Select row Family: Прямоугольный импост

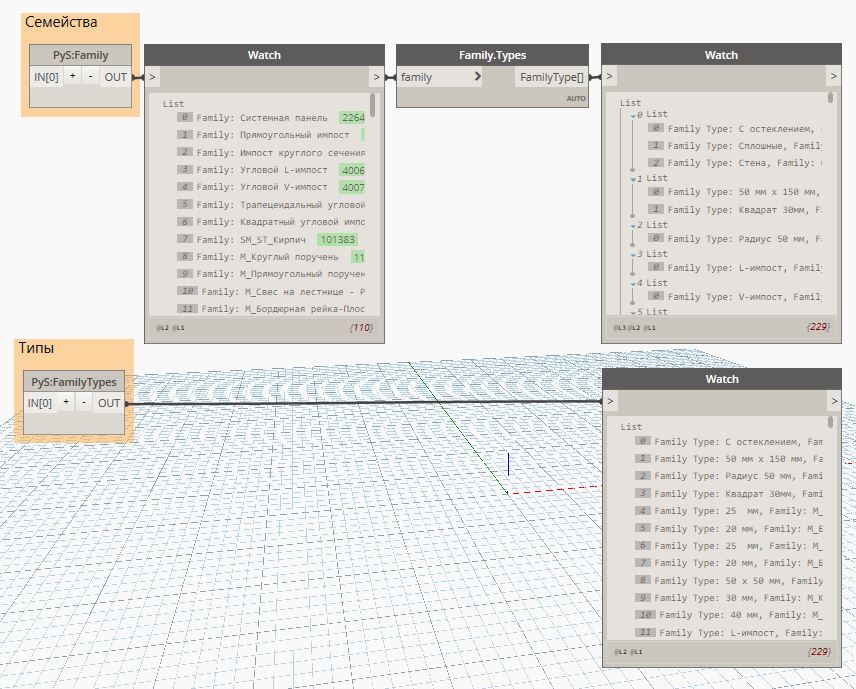(x=271, y=134)
